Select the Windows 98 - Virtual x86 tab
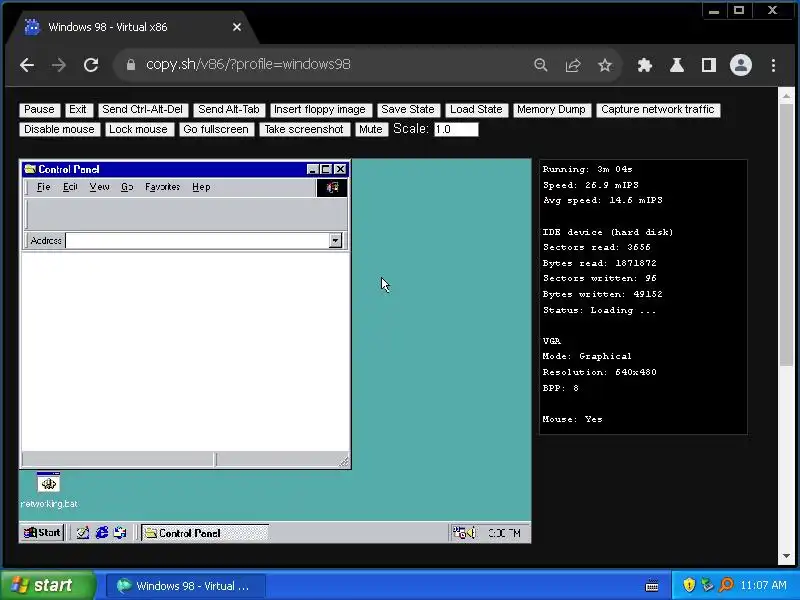The width and height of the screenshot is (800, 600). [x=133, y=27]
